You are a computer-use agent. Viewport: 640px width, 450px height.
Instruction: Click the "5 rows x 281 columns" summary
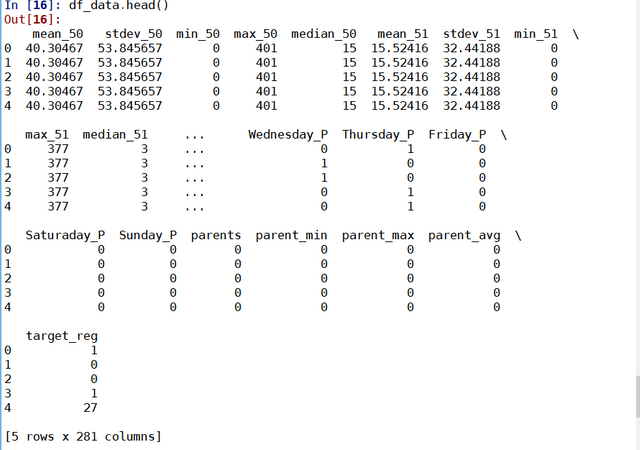coord(83,436)
